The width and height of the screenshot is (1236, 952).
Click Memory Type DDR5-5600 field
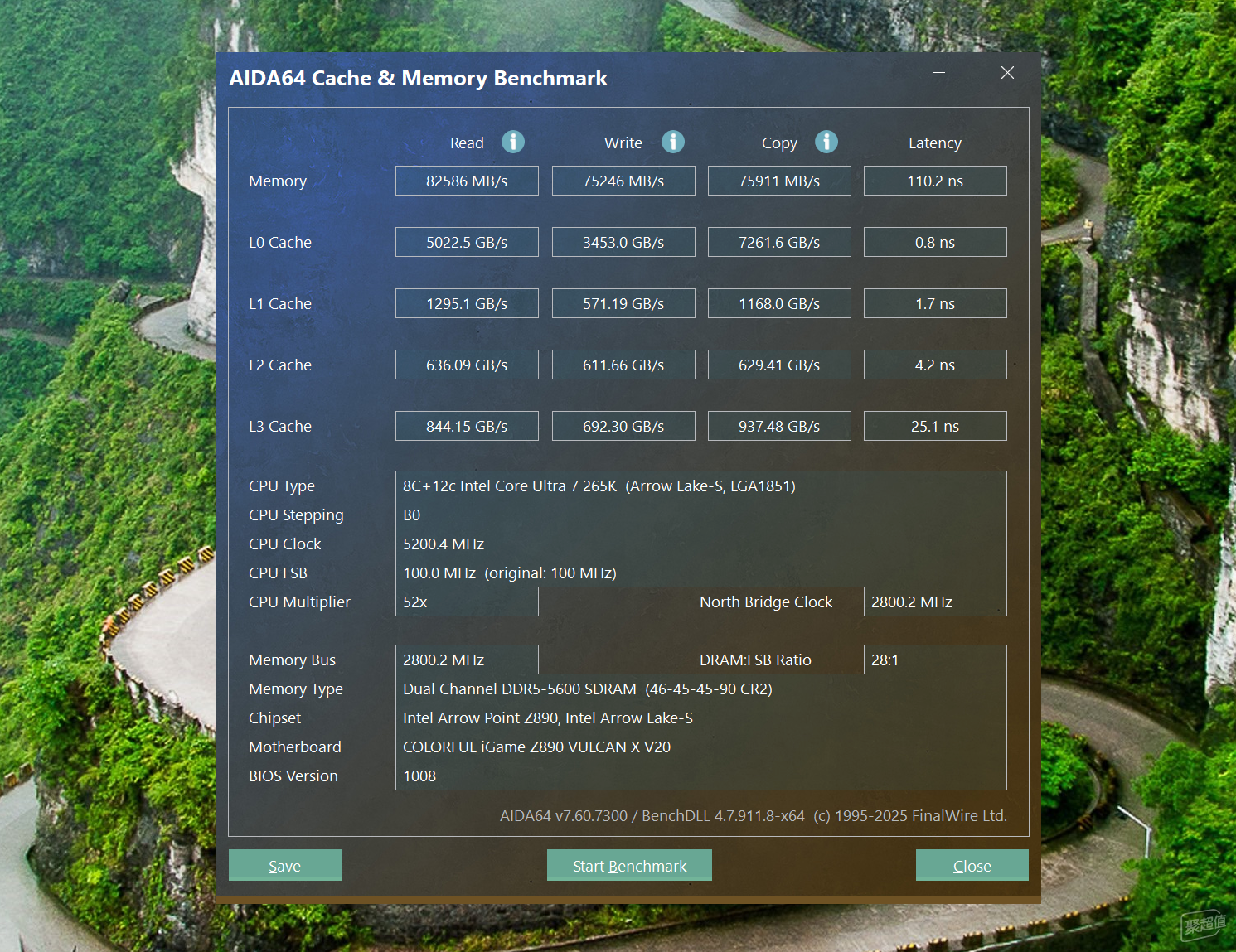click(x=701, y=689)
